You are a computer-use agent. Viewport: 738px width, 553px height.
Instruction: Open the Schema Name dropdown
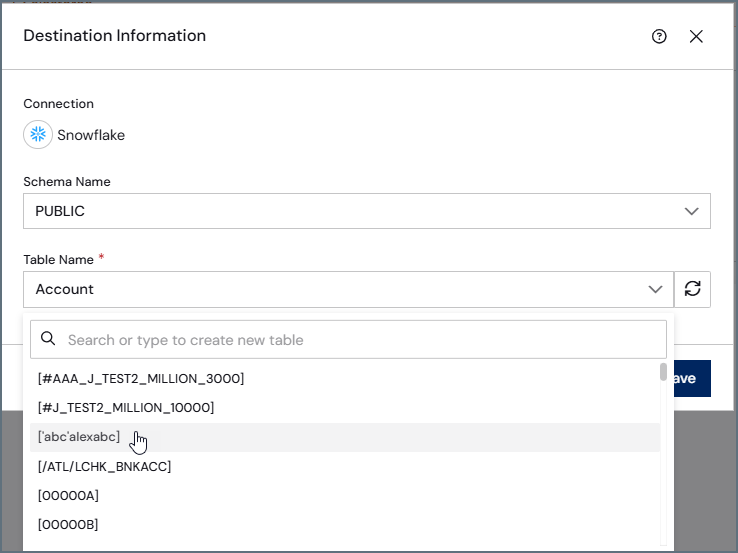pyautogui.click(x=367, y=211)
